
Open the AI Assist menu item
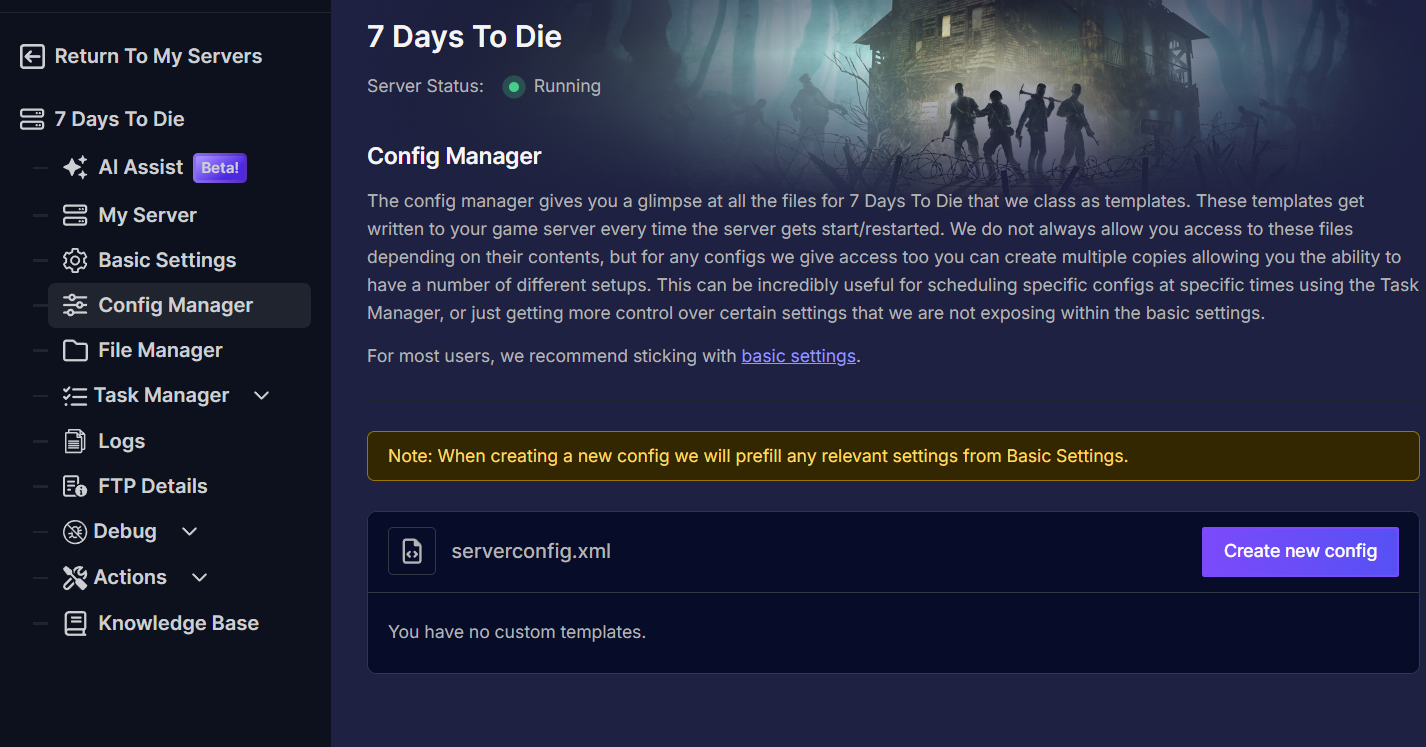click(141, 167)
